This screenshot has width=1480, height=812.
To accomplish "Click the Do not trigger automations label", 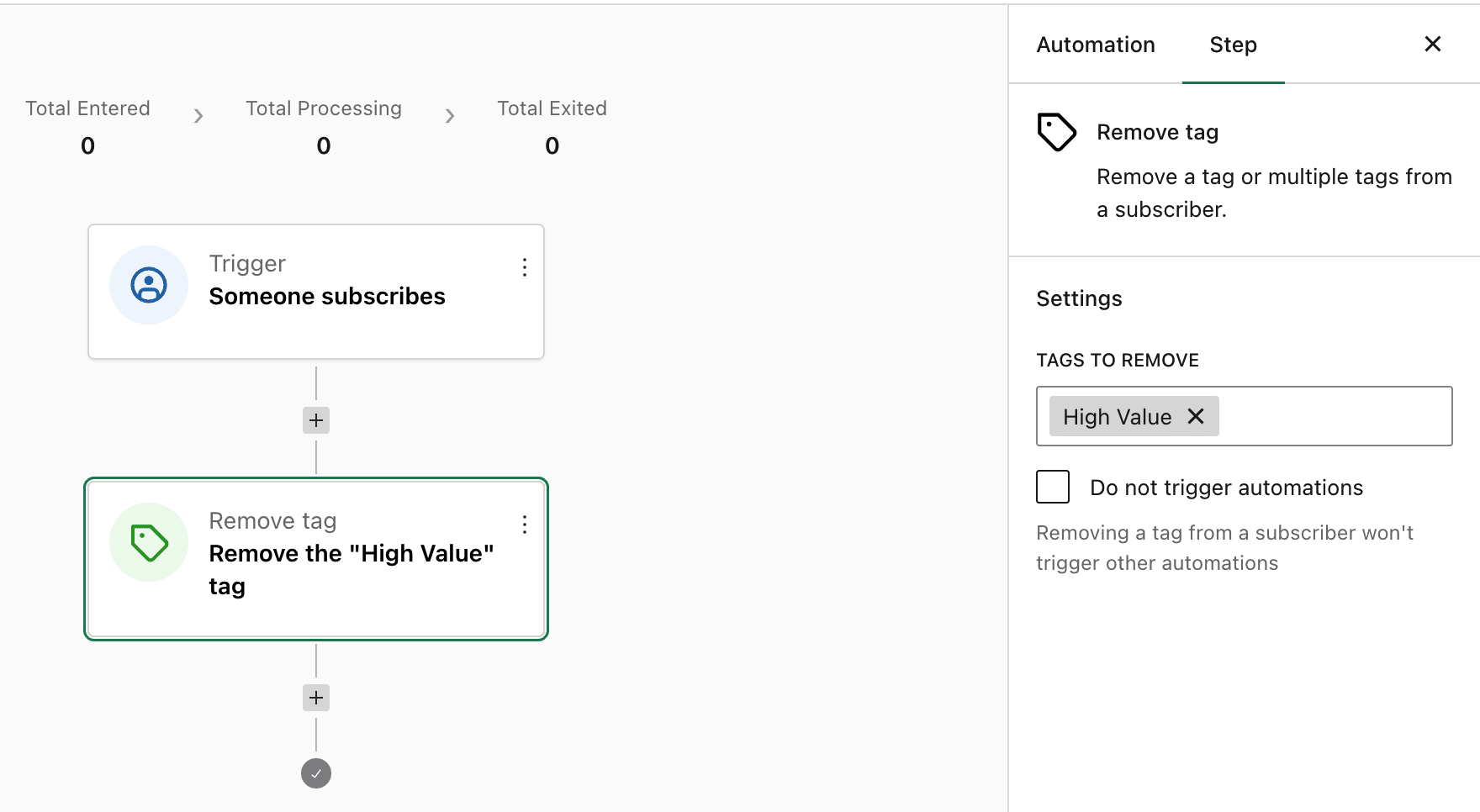I will (1226, 488).
